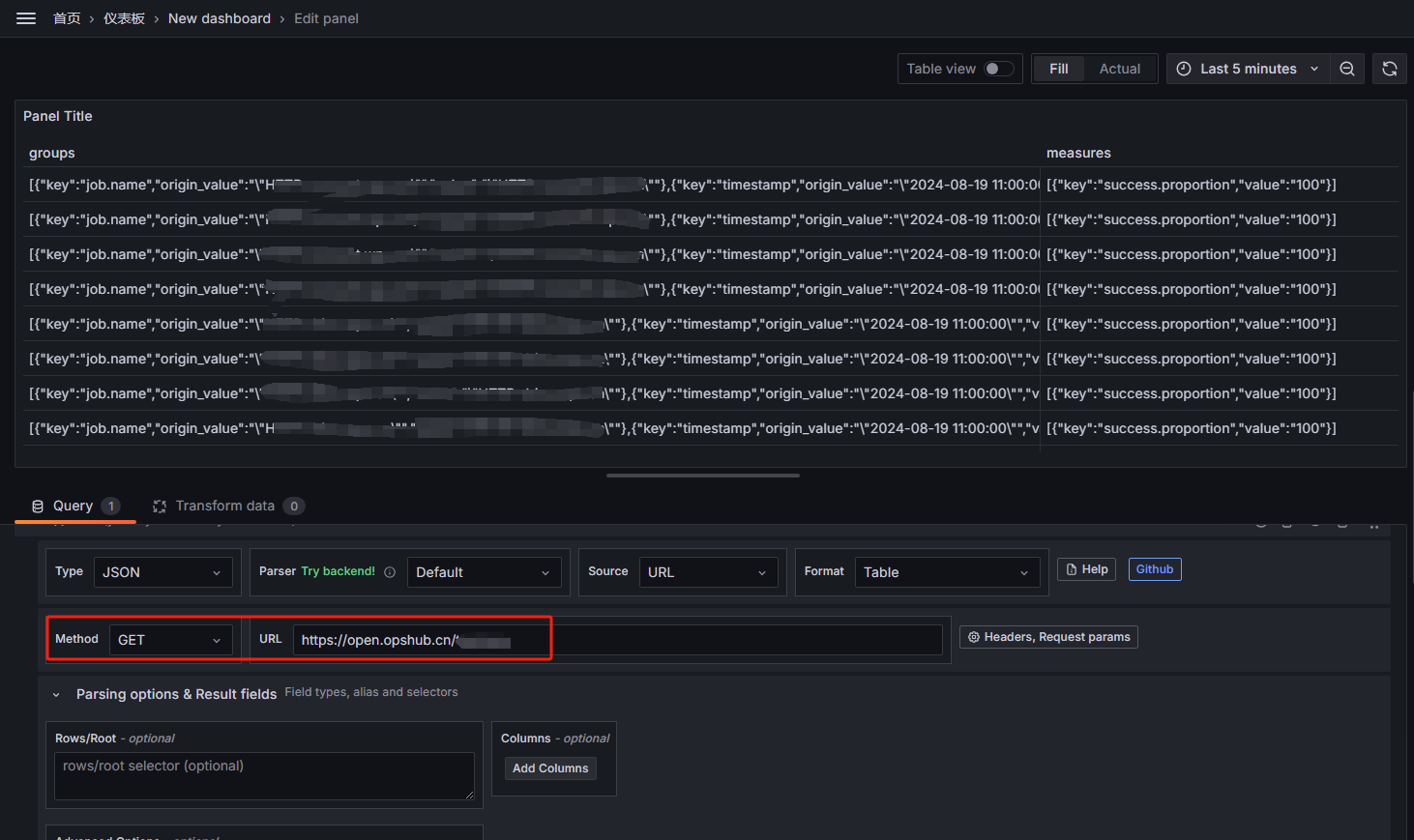Viewport: 1414px width, 840px height.
Task: Click the gear icon on Headers, Request params
Action: pos(973,636)
